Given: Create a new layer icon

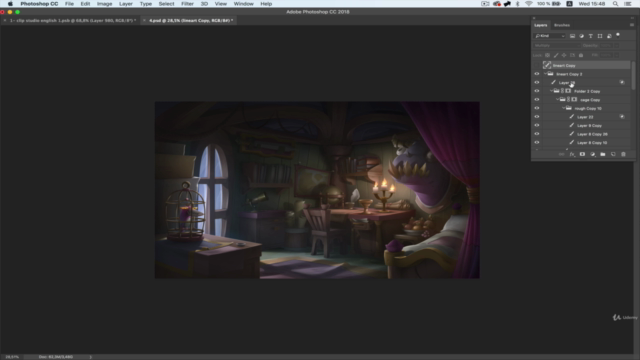Looking at the screenshot, I should [613, 154].
